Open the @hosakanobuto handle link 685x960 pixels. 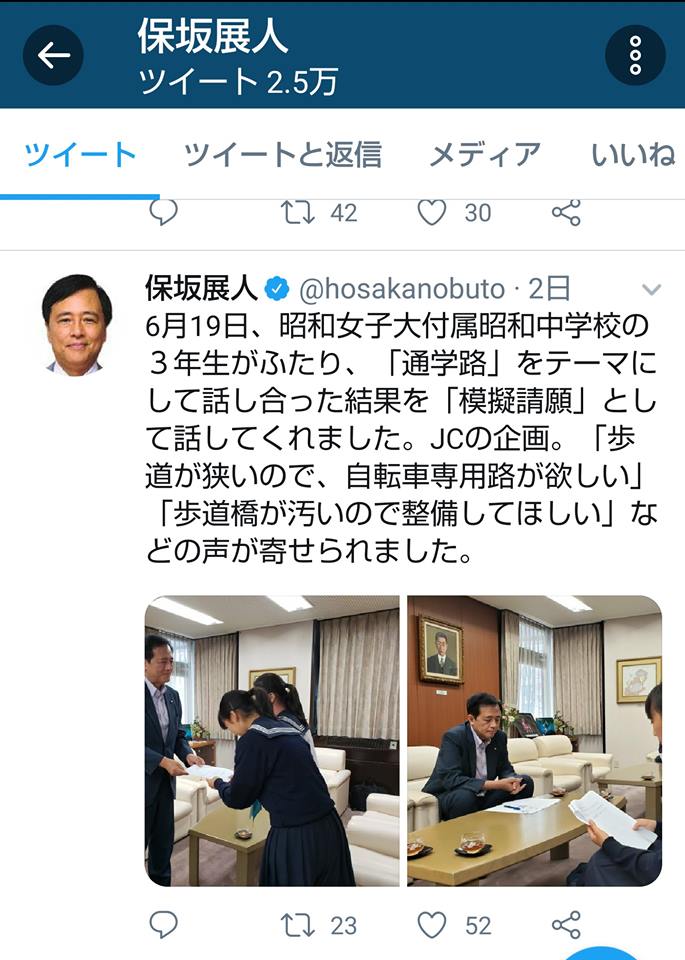(402, 289)
